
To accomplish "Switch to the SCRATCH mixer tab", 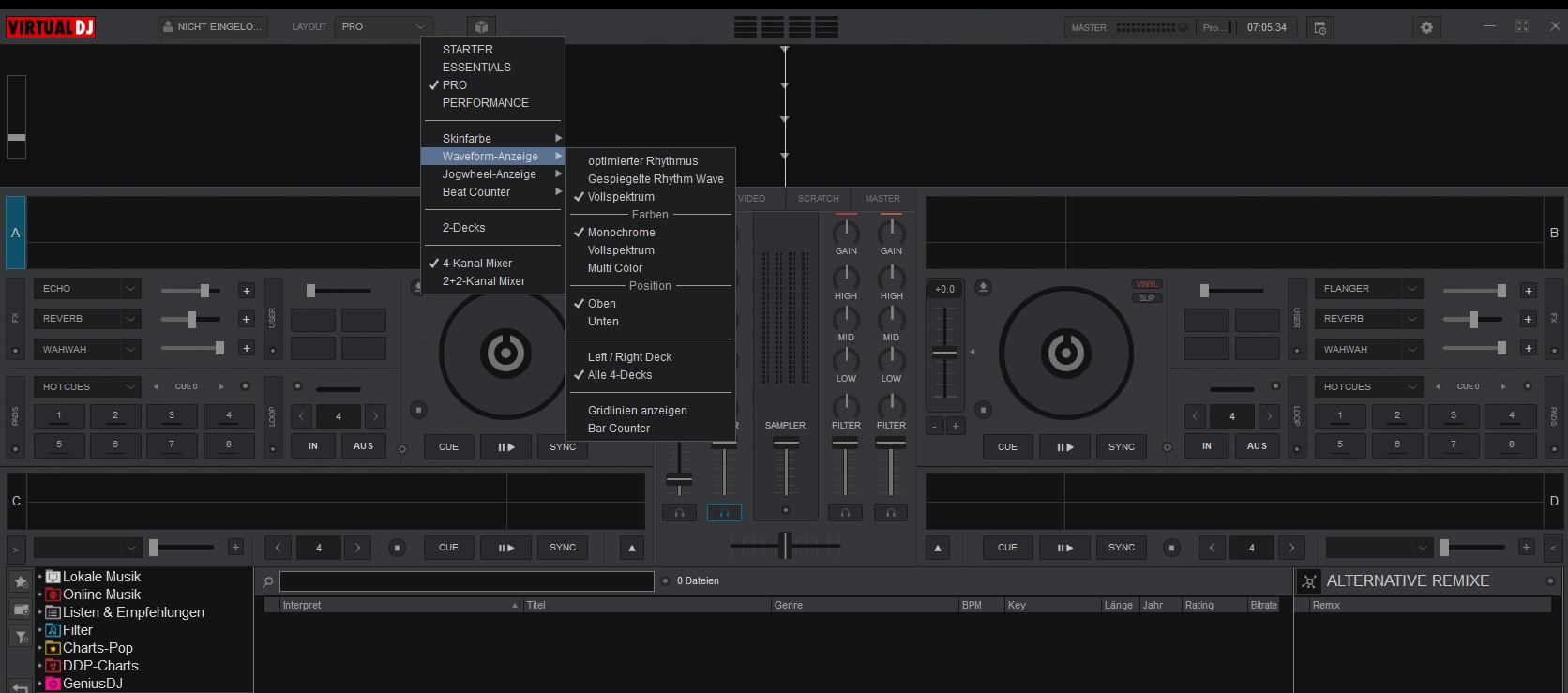I will click(818, 199).
